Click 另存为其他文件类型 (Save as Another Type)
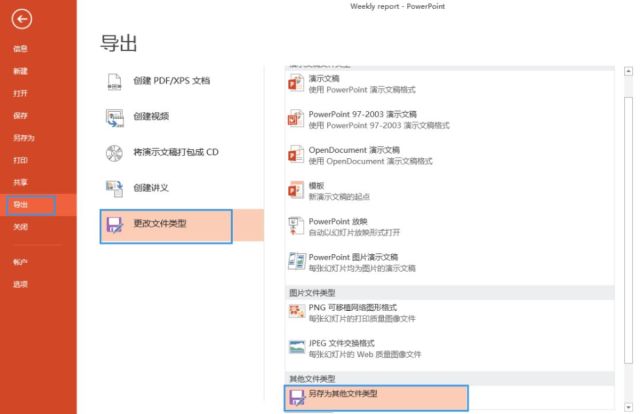Screen dimensions: 640x414 [x=376, y=398]
